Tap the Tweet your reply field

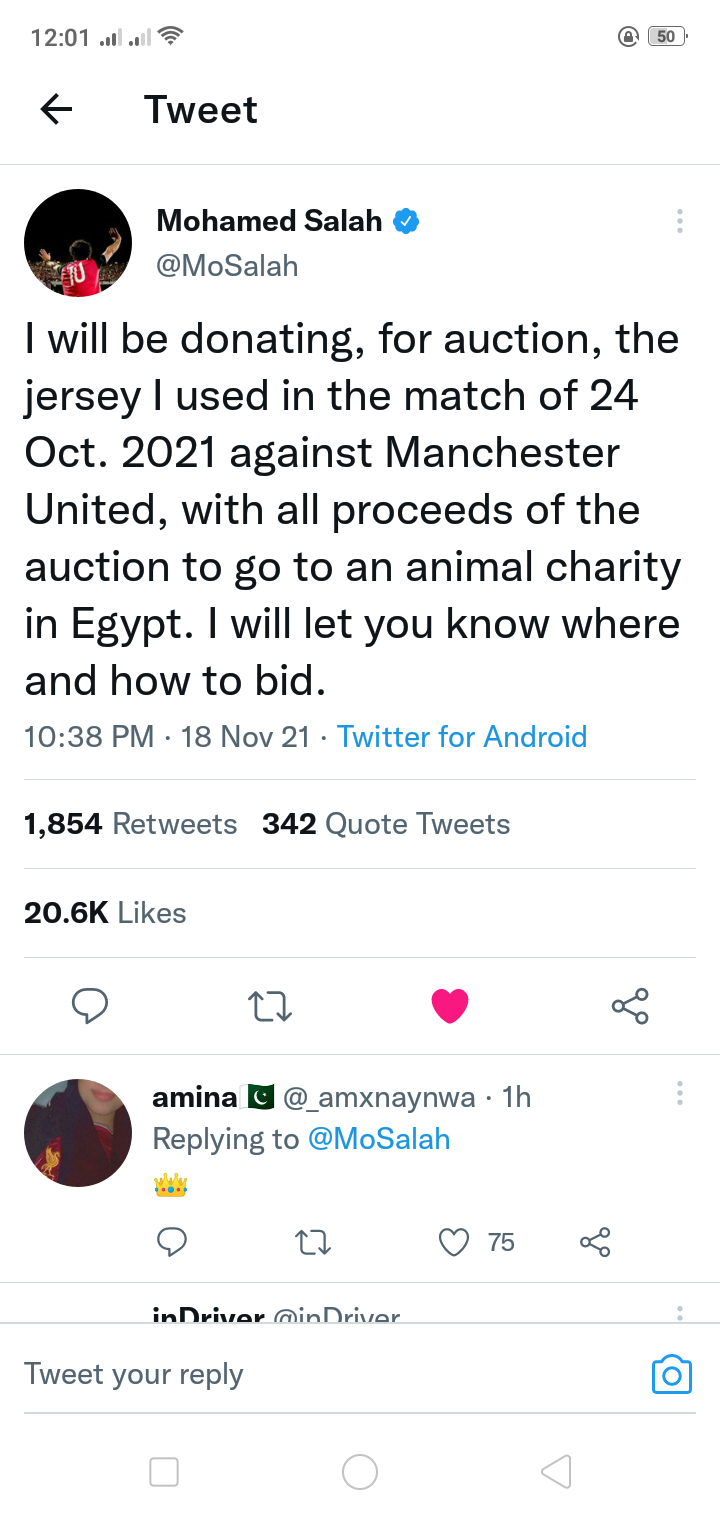pyautogui.click(x=300, y=1374)
